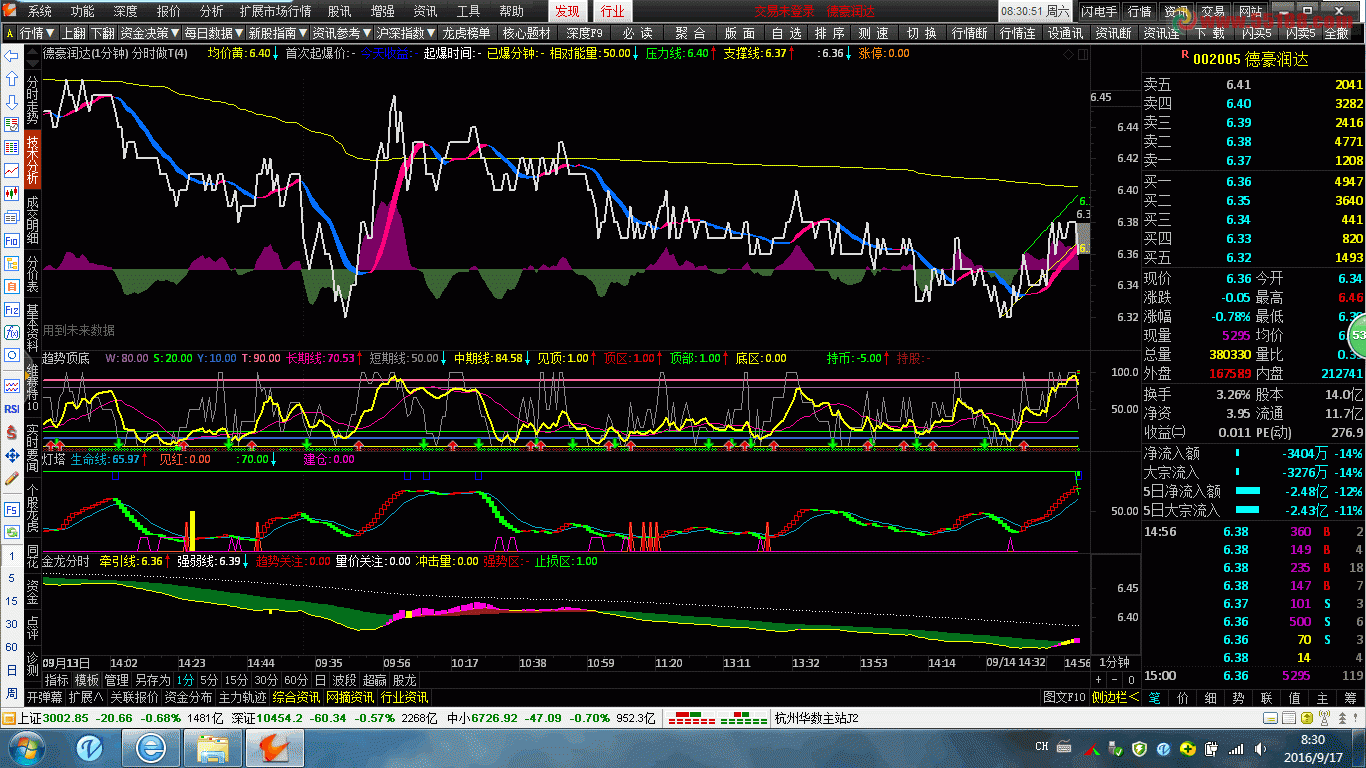Select the 60分 period toggle

pos(296,680)
